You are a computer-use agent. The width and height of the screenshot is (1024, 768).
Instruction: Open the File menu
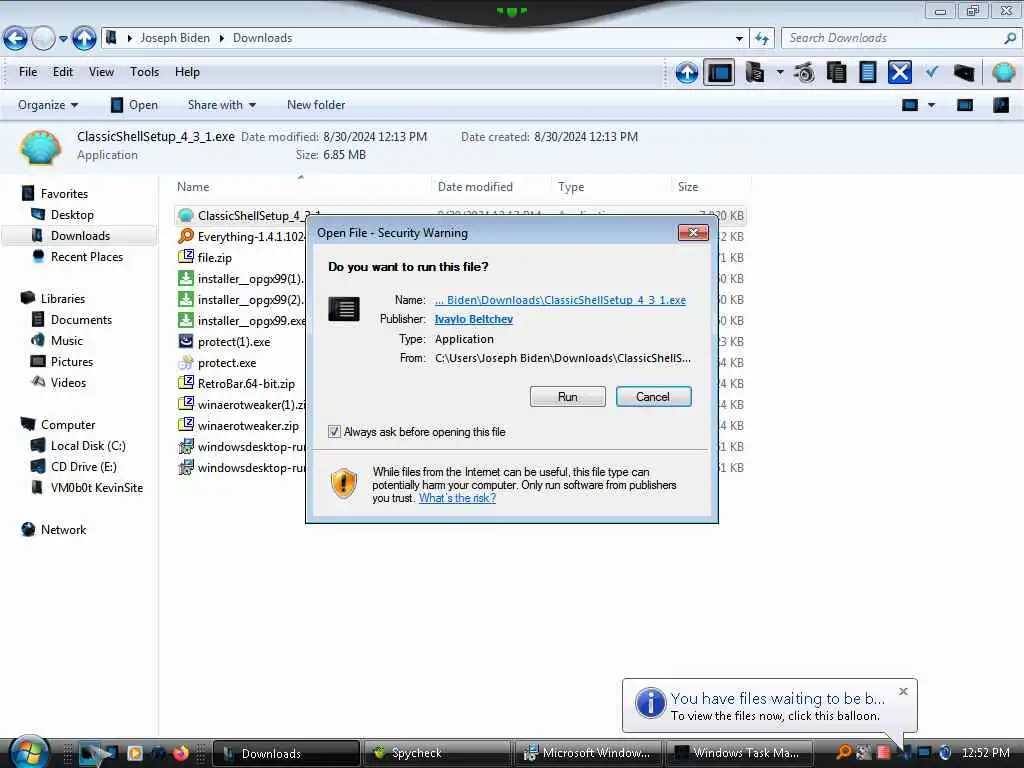28,72
